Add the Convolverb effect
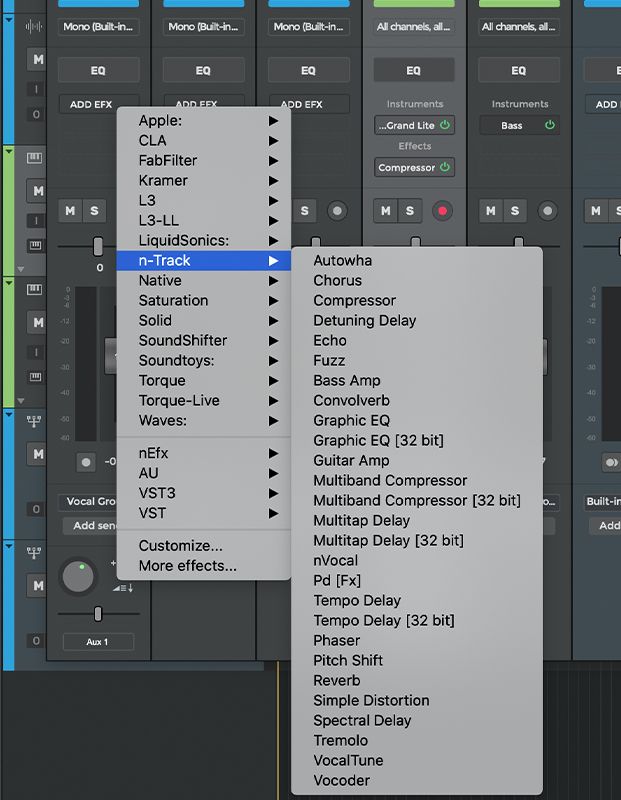This screenshot has width=621, height=800. pos(416,401)
